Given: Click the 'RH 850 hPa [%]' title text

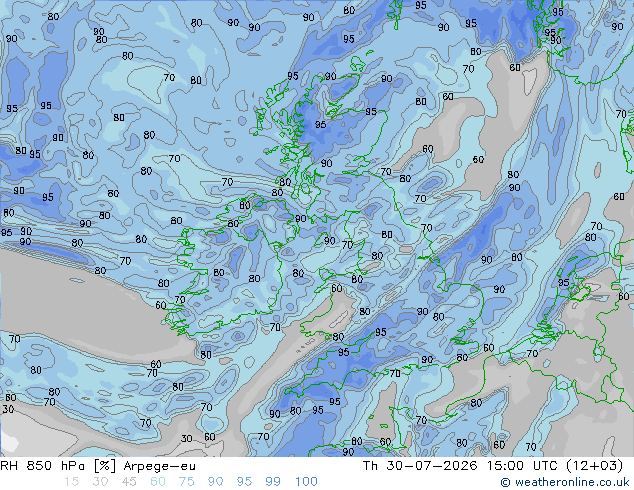Looking at the screenshot, I should coord(58,466).
